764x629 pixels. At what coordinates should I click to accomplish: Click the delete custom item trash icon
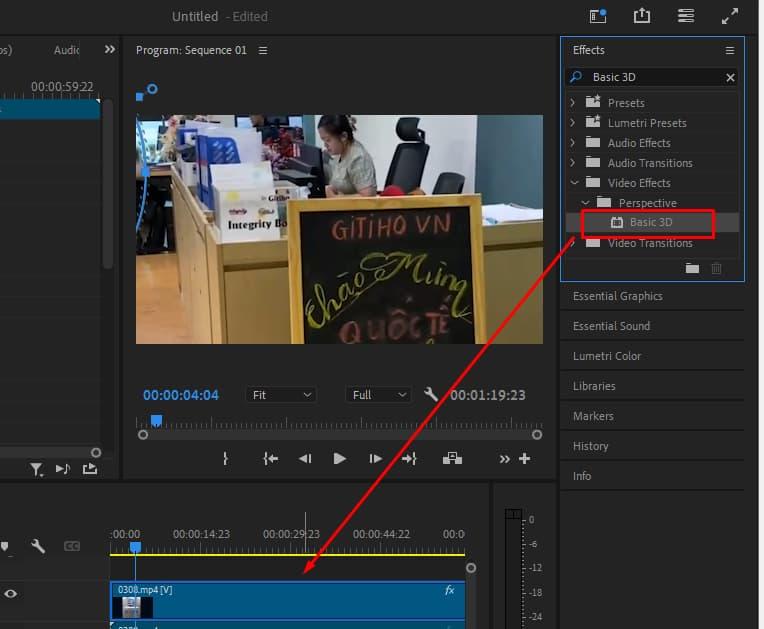(x=716, y=268)
